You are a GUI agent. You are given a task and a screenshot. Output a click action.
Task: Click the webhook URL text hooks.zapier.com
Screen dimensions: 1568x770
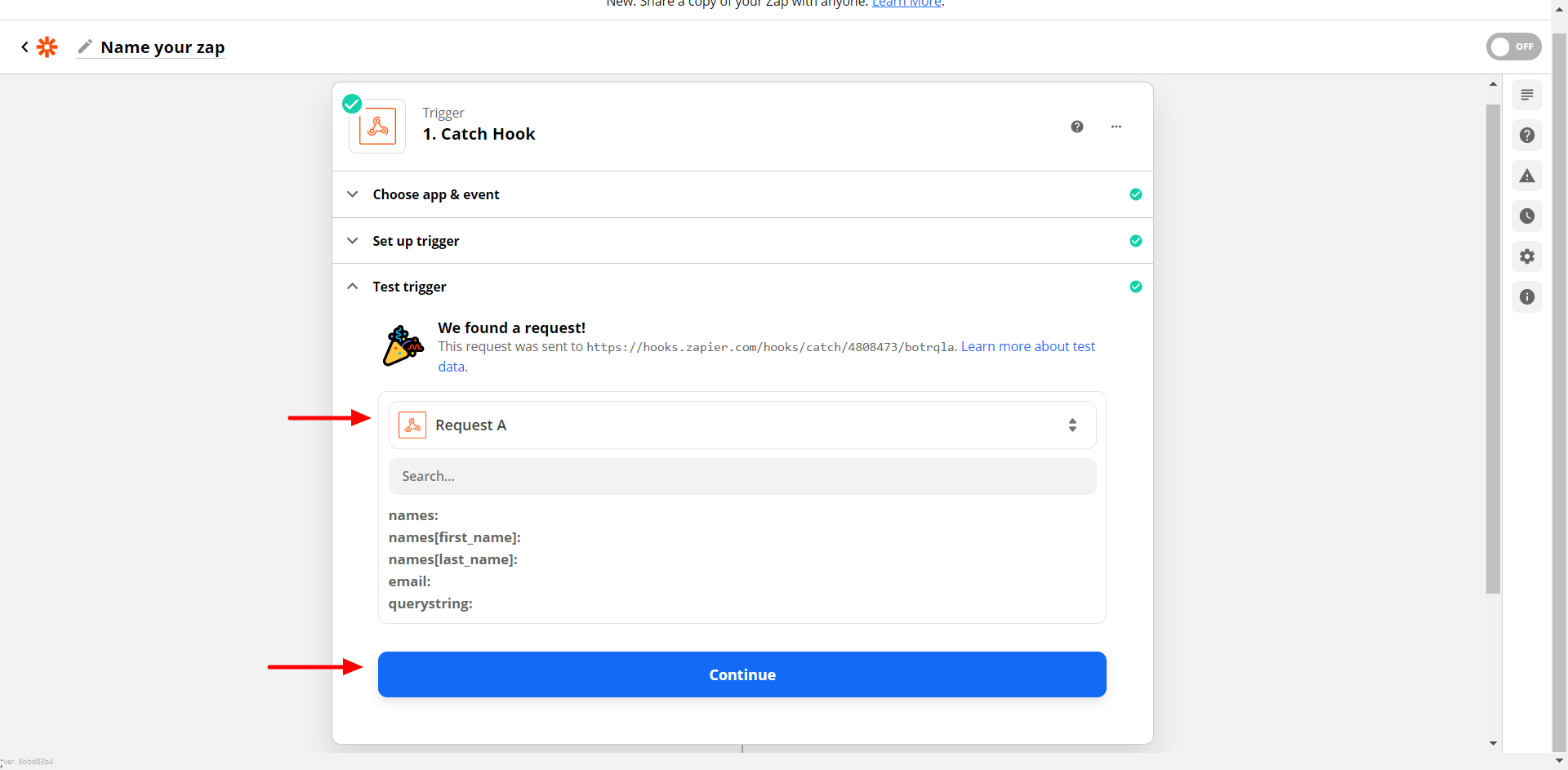(x=770, y=347)
